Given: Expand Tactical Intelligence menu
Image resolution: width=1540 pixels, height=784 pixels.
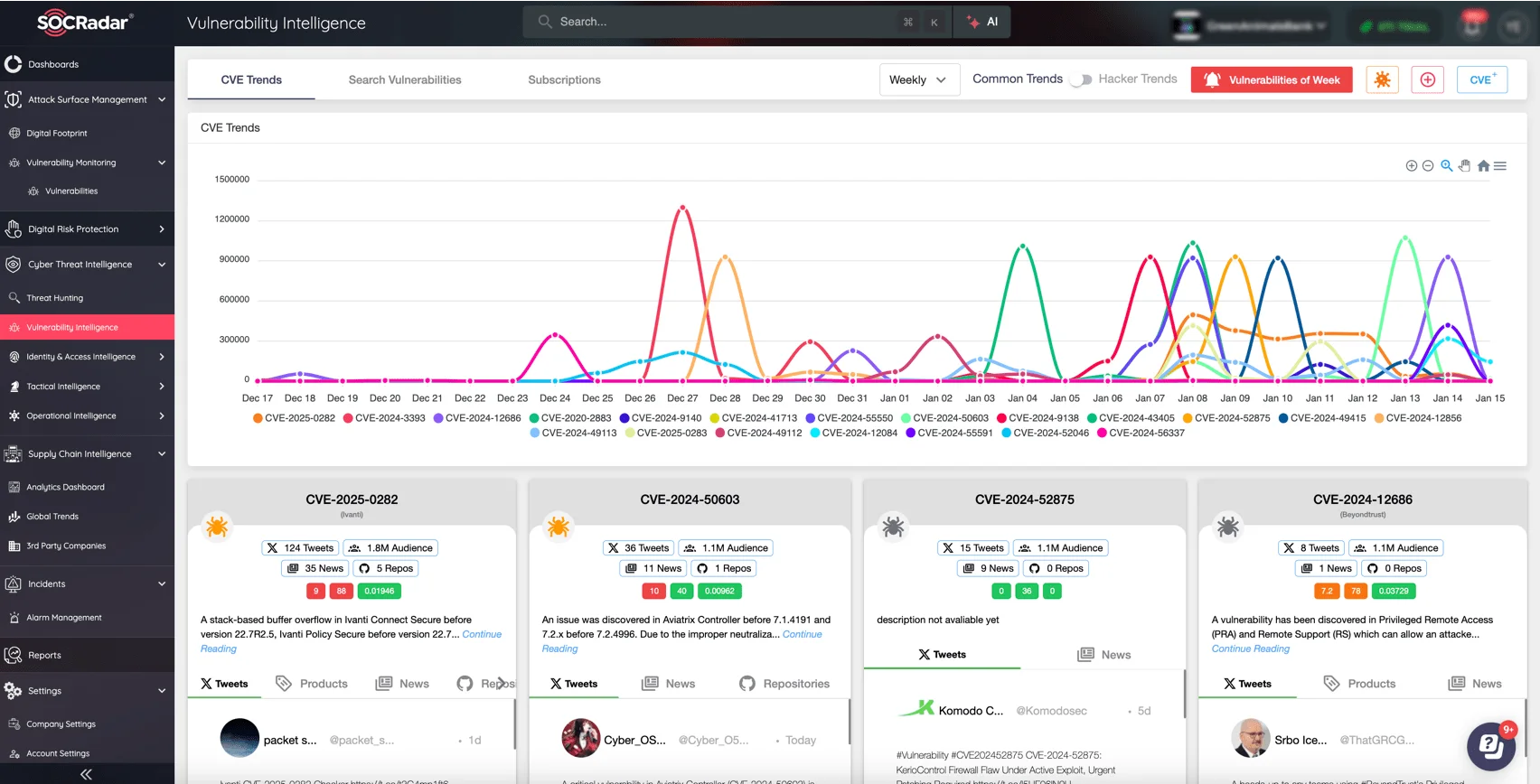Looking at the screenshot, I should 87,387.
